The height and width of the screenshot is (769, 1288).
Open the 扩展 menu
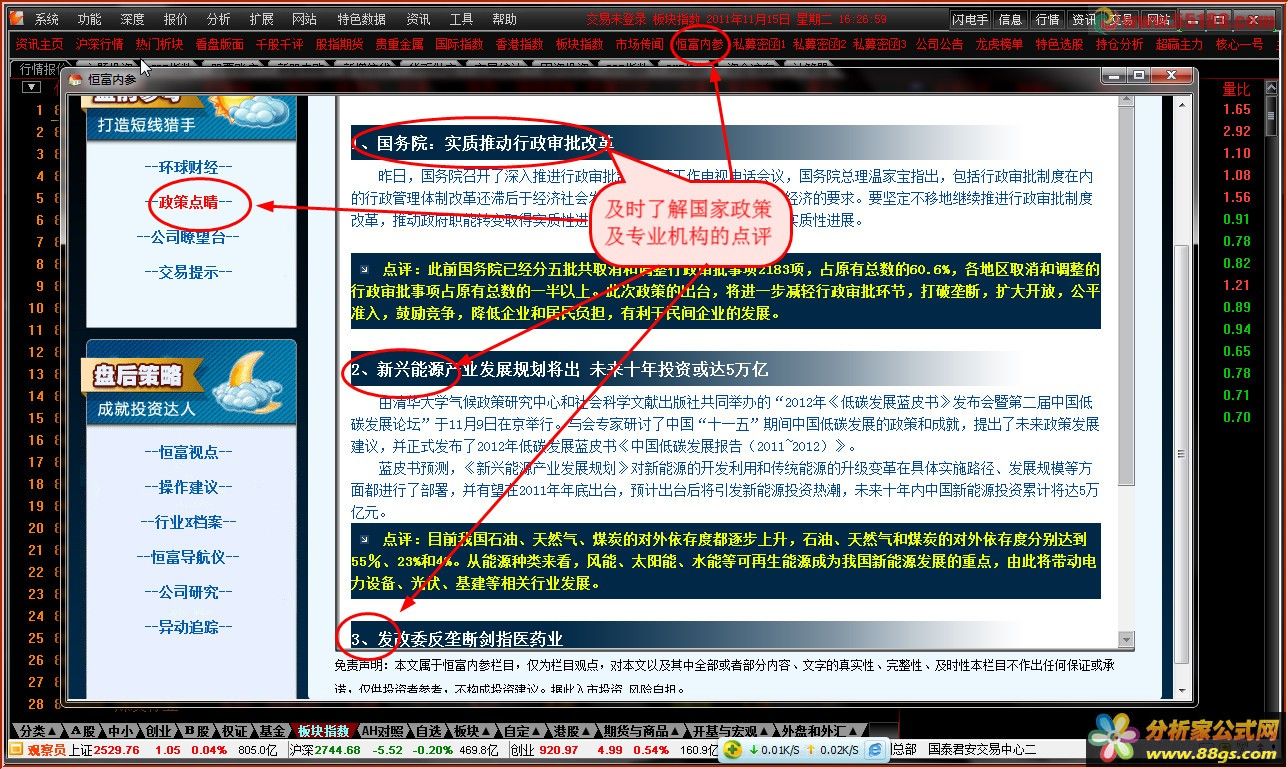pyautogui.click(x=261, y=19)
